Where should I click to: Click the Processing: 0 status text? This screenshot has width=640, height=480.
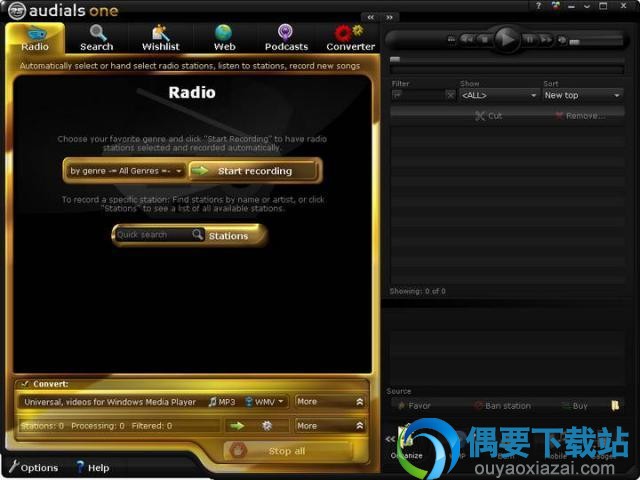tap(98, 426)
